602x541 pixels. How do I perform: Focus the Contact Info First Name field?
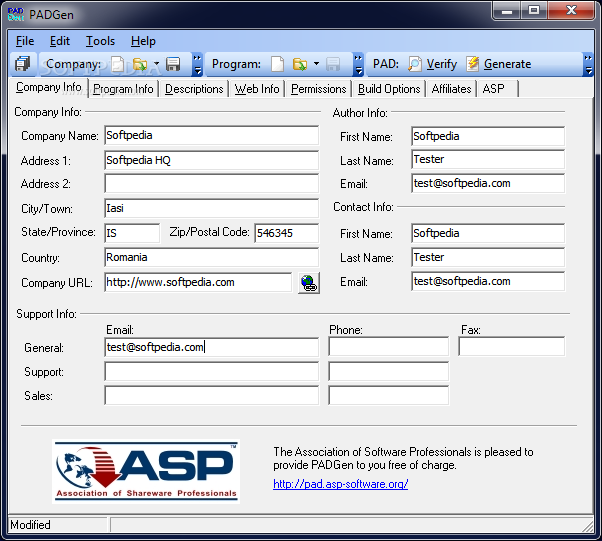(x=488, y=233)
